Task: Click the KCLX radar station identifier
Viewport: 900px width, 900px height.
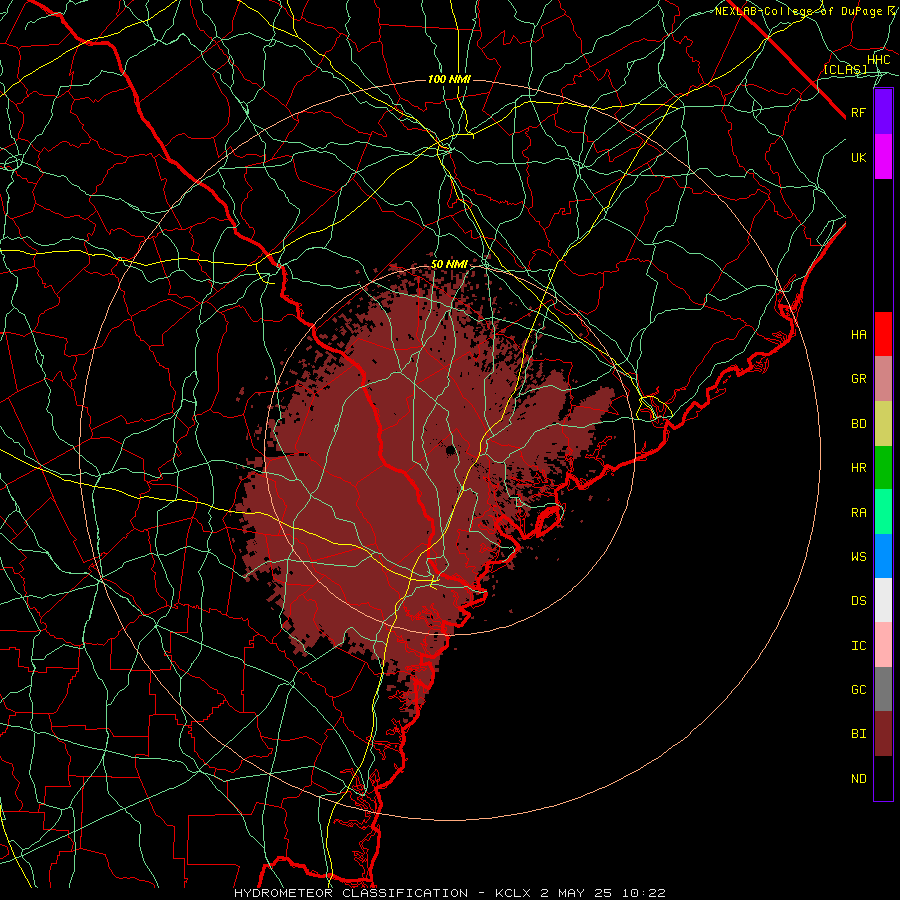Action: click(x=514, y=893)
